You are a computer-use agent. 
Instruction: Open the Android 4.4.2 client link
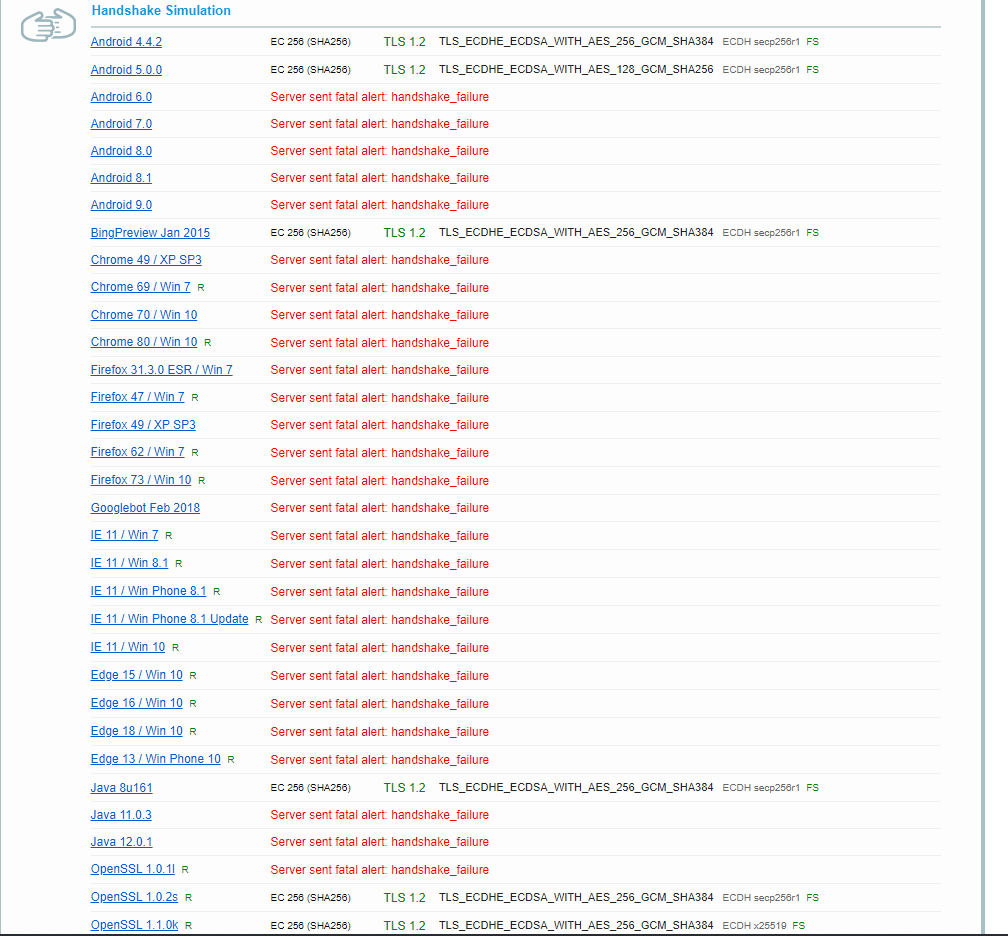point(126,42)
